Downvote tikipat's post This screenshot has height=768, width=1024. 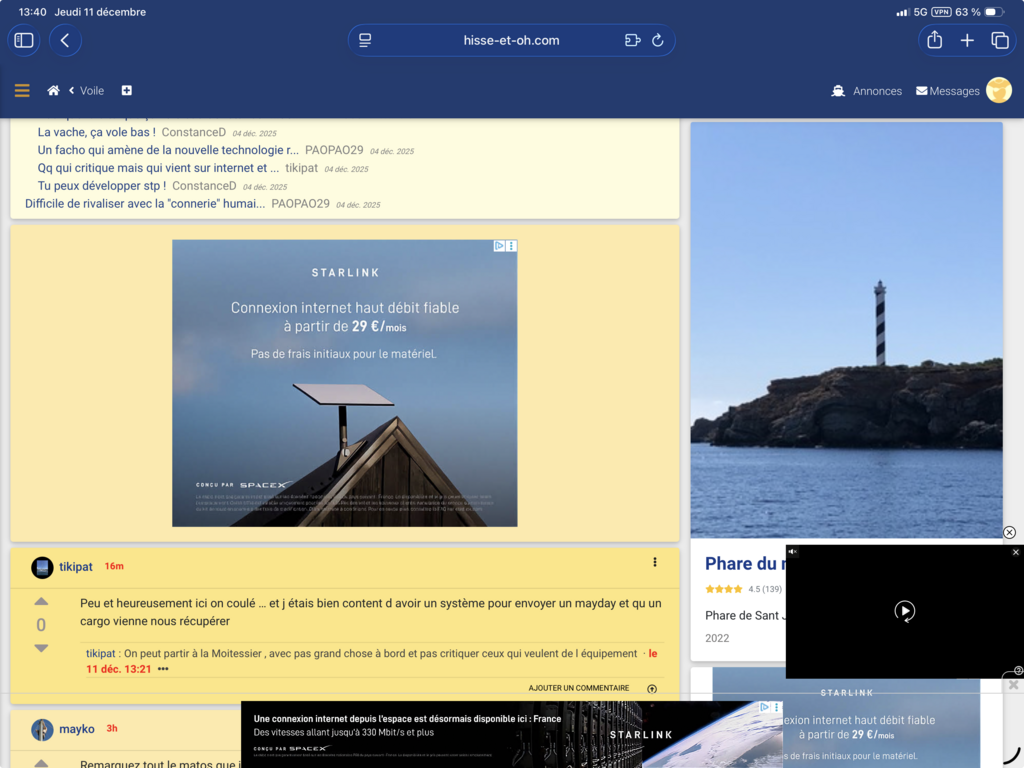pyautogui.click(x=41, y=648)
